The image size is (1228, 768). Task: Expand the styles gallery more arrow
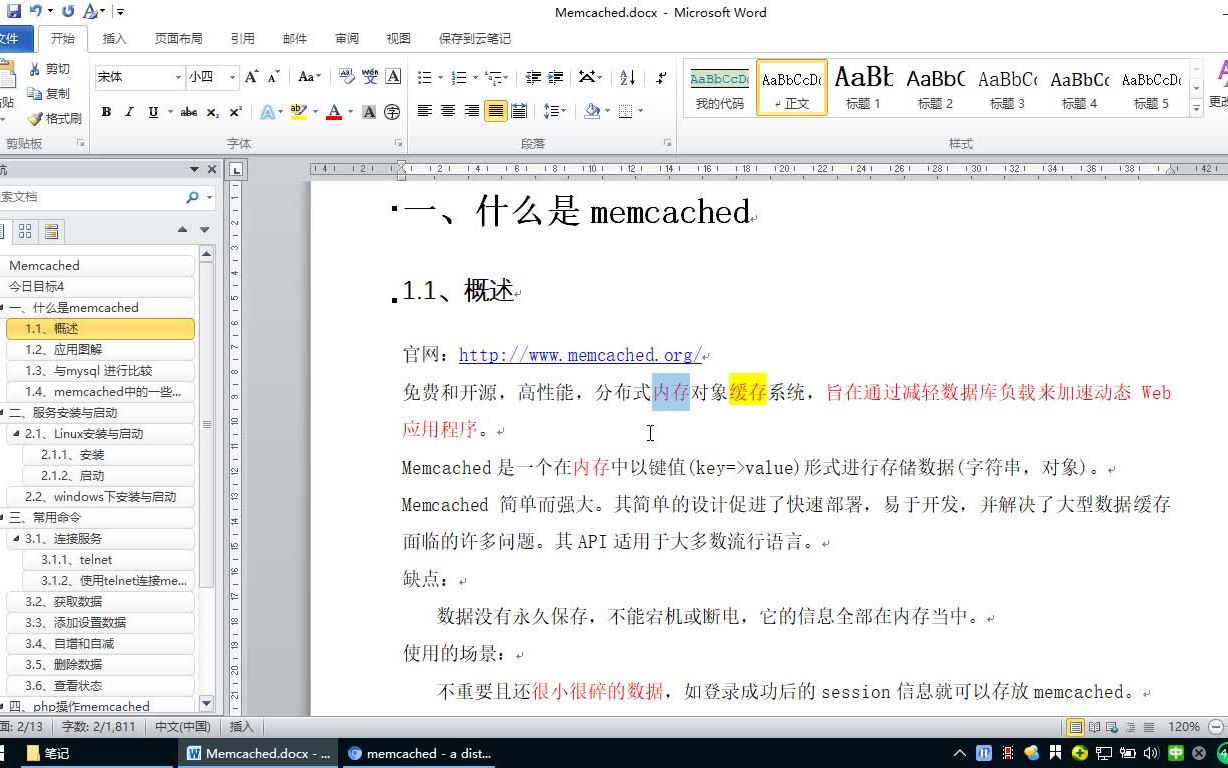tap(1196, 106)
